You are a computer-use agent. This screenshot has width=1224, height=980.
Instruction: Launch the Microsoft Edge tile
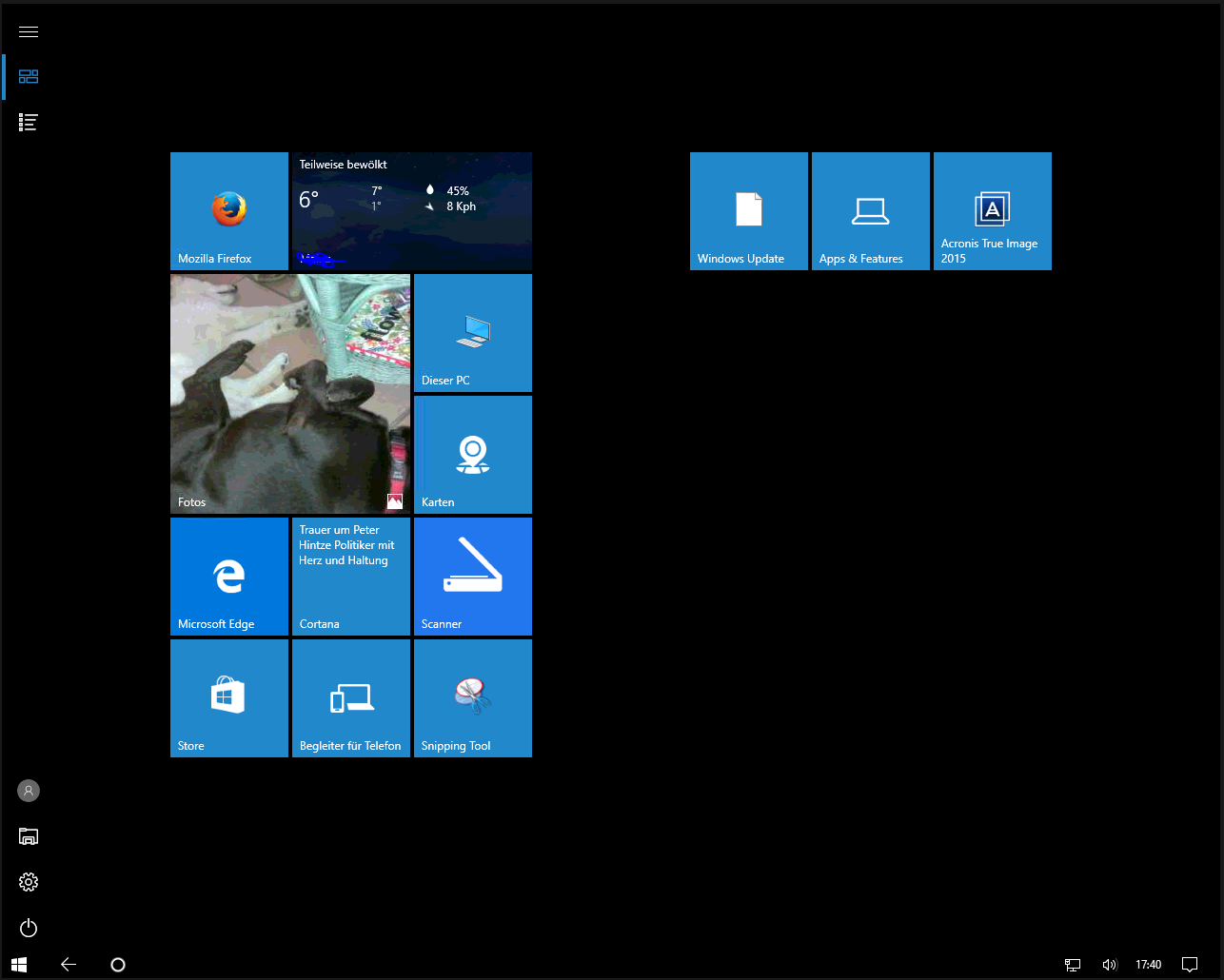pos(229,577)
